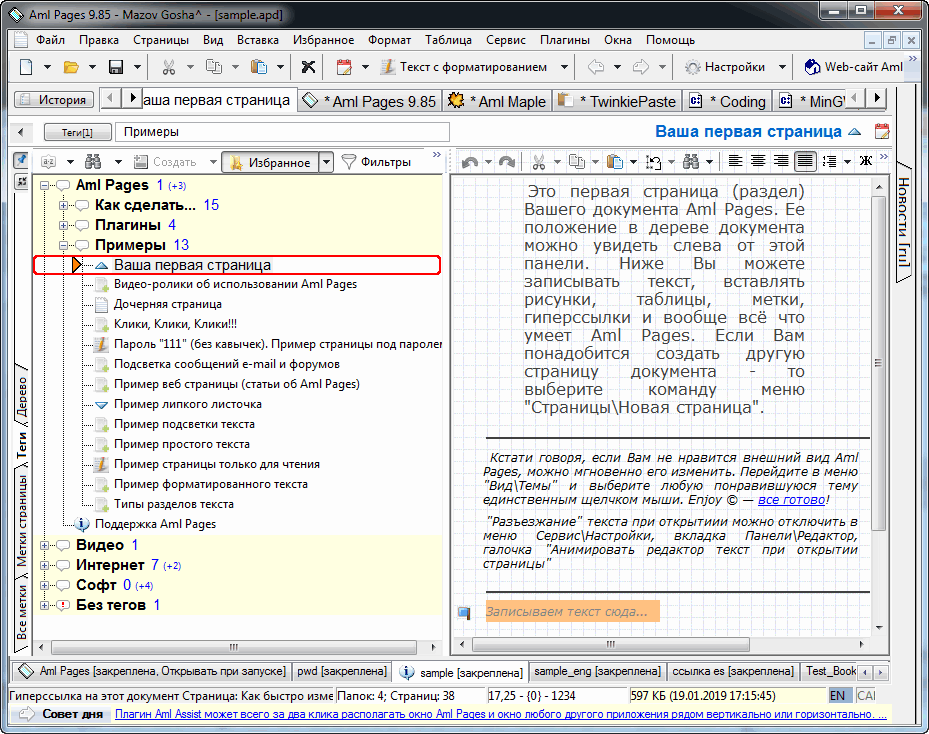This screenshot has height=734, width=929.
Task: Collapse the Aml Pages root tag node
Action: [x=44, y=185]
